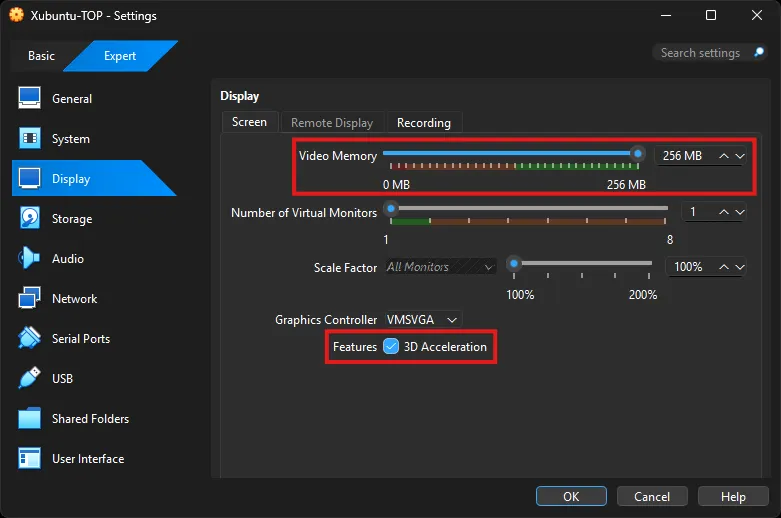Select the User Interface window icon
The height and width of the screenshot is (518, 781).
click(x=29, y=458)
